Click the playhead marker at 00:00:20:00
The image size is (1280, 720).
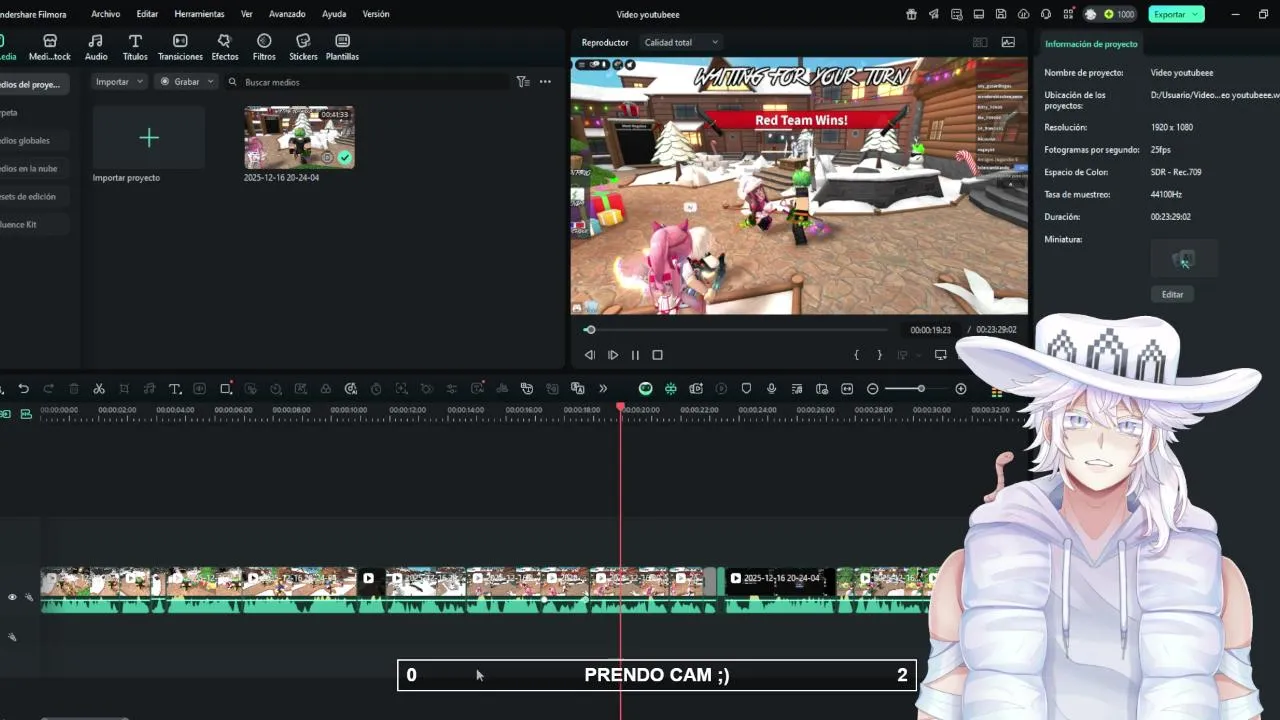(x=621, y=407)
